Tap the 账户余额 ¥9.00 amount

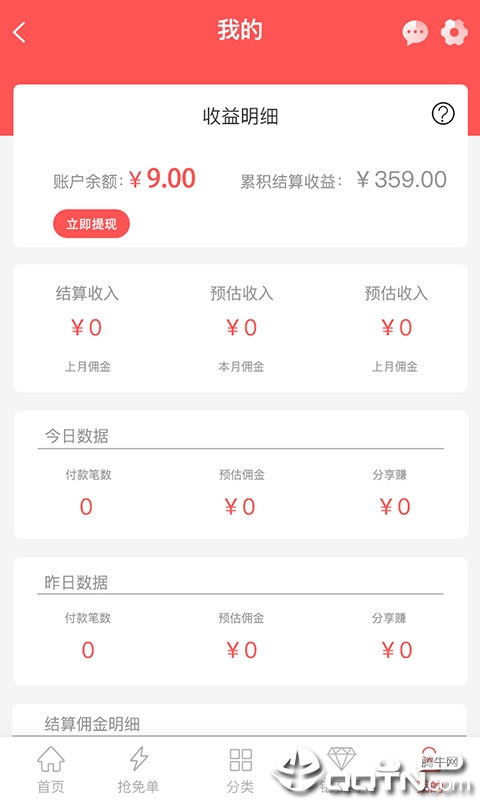[x=162, y=179]
